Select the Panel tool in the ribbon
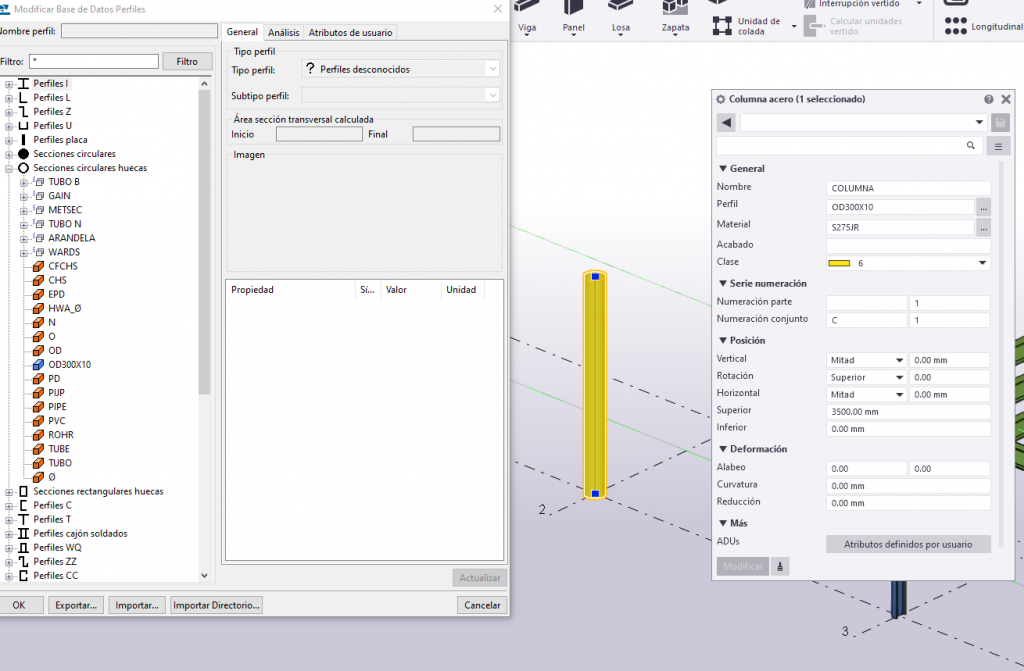The image size is (1024, 671). point(573,17)
